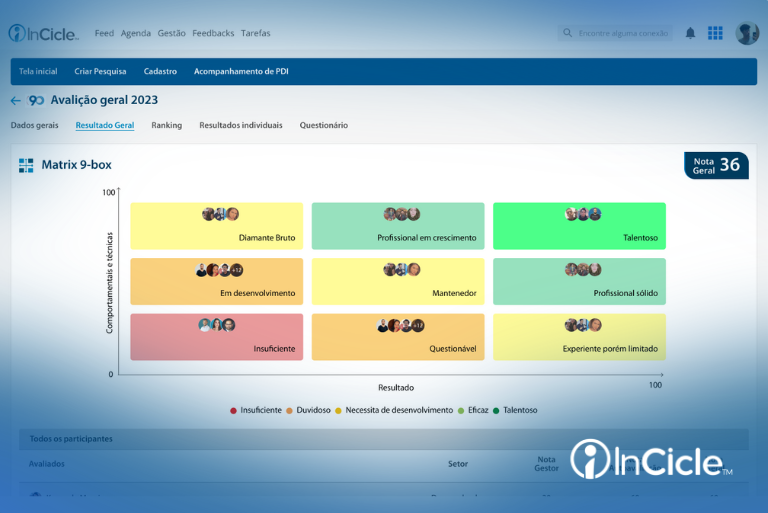Switch to the Dados gerais tab
Image resolution: width=768 pixels, height=513 pixels.
(34, 125)
